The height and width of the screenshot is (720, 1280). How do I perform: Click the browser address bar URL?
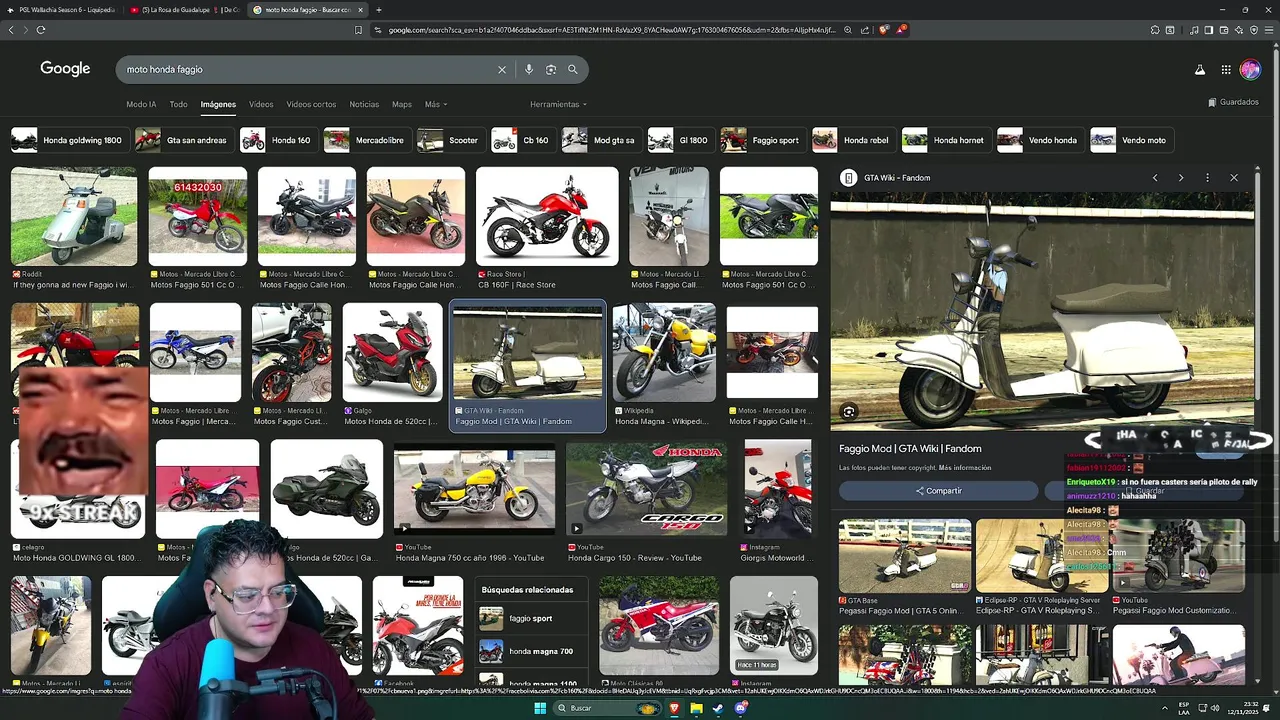coord(610,30)
